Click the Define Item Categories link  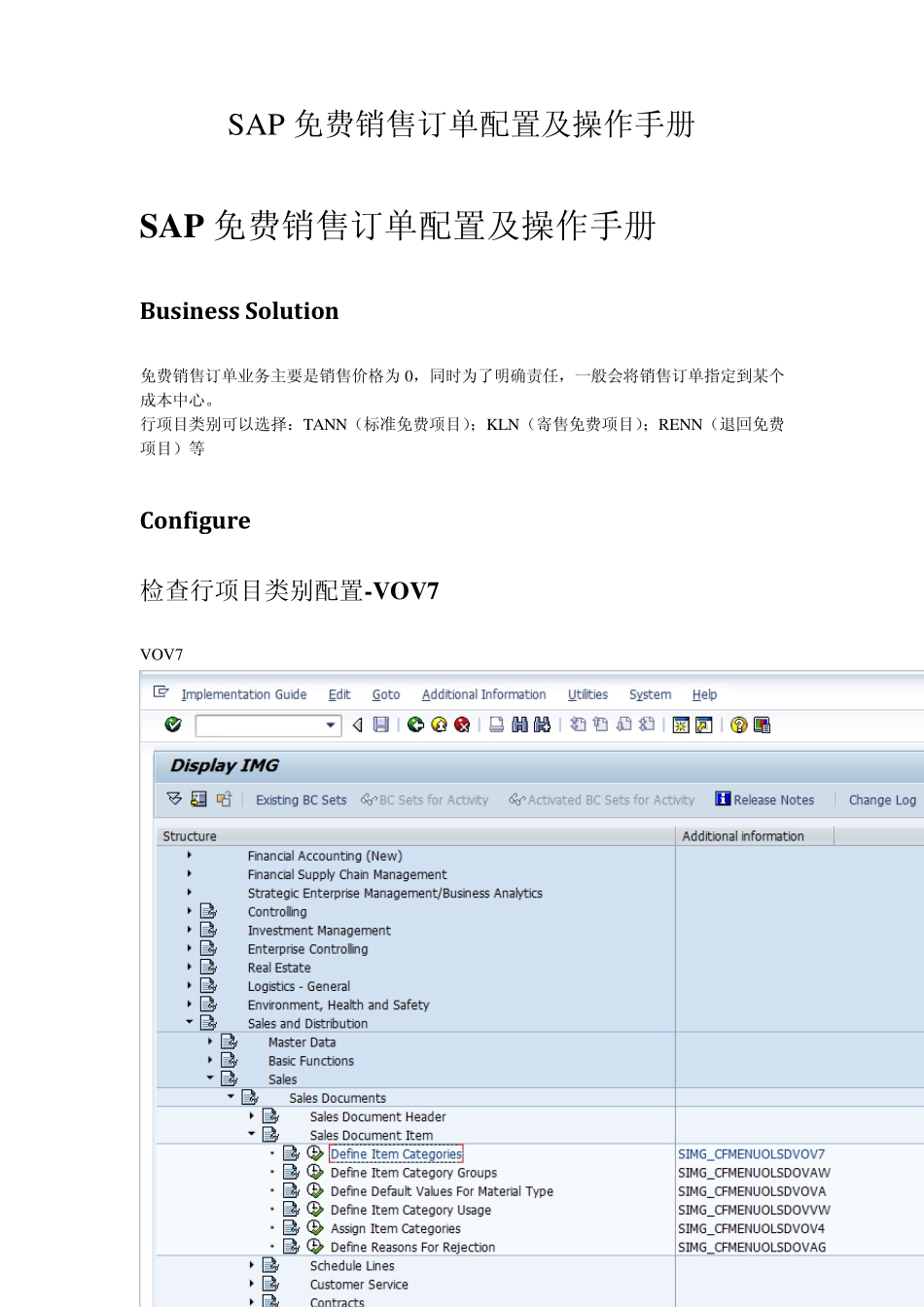pyautogui.click(x=396, y=1153)
